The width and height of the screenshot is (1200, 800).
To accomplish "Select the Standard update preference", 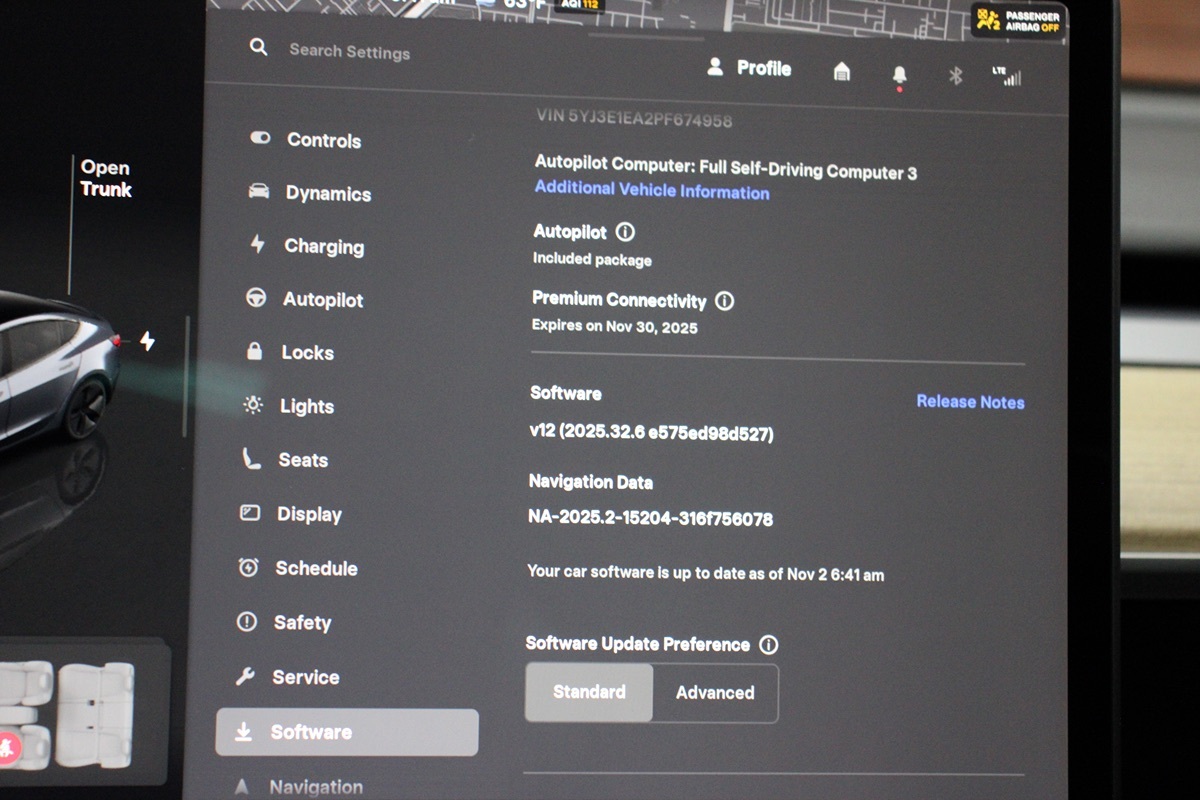I will (x=589, y=692).
